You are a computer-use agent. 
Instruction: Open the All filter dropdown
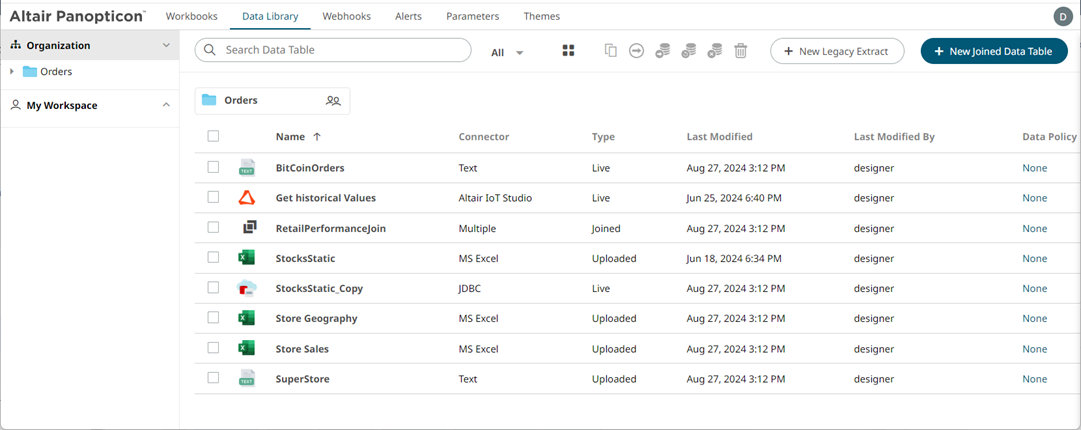click(507, 52)
